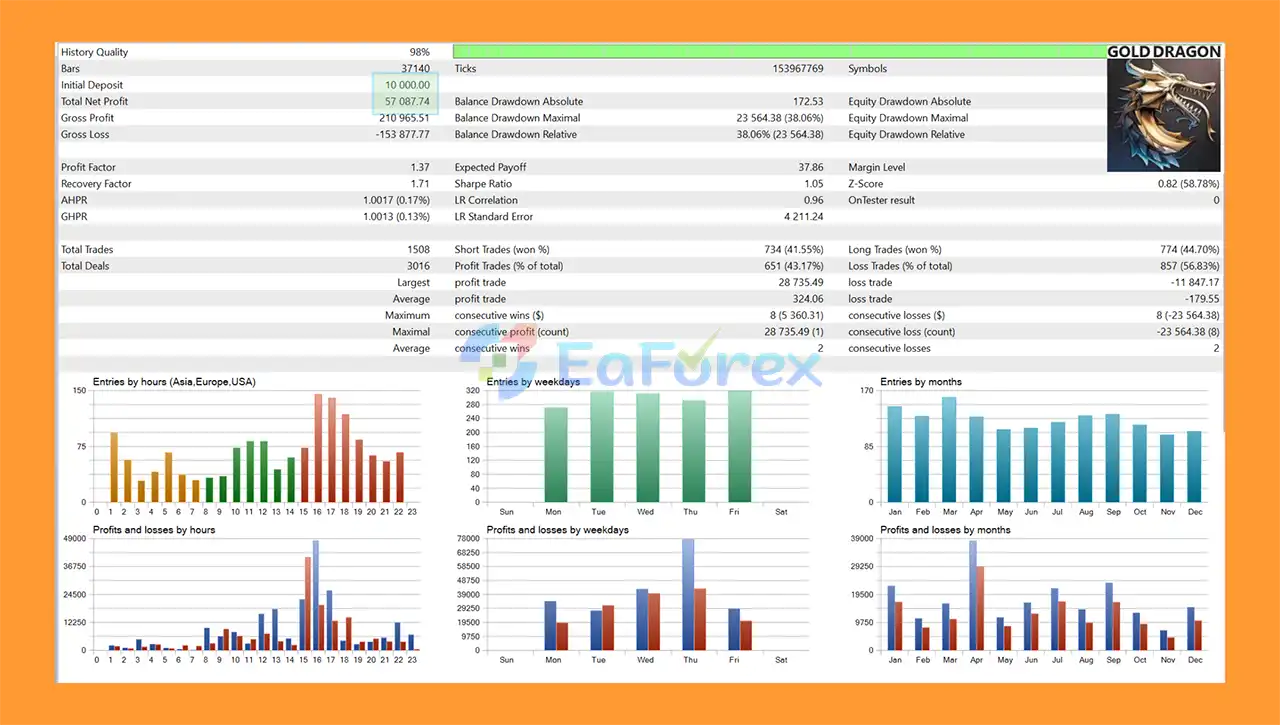The image size is (1280, 725).
Task: Click the Profits and losses by weekdays title
Action: [558, 529]
